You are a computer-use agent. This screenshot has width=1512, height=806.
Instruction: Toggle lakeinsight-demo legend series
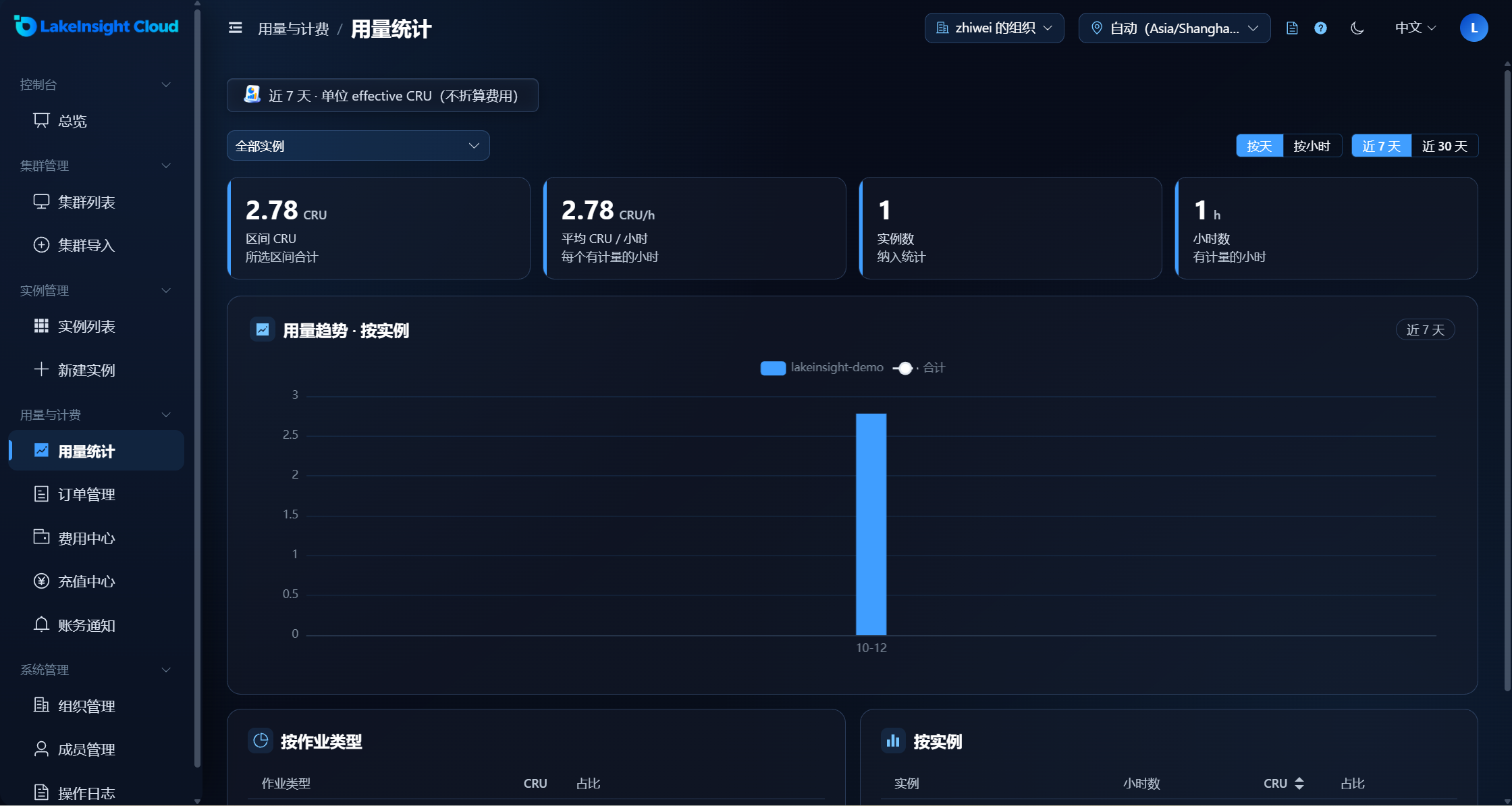point(821,367)
